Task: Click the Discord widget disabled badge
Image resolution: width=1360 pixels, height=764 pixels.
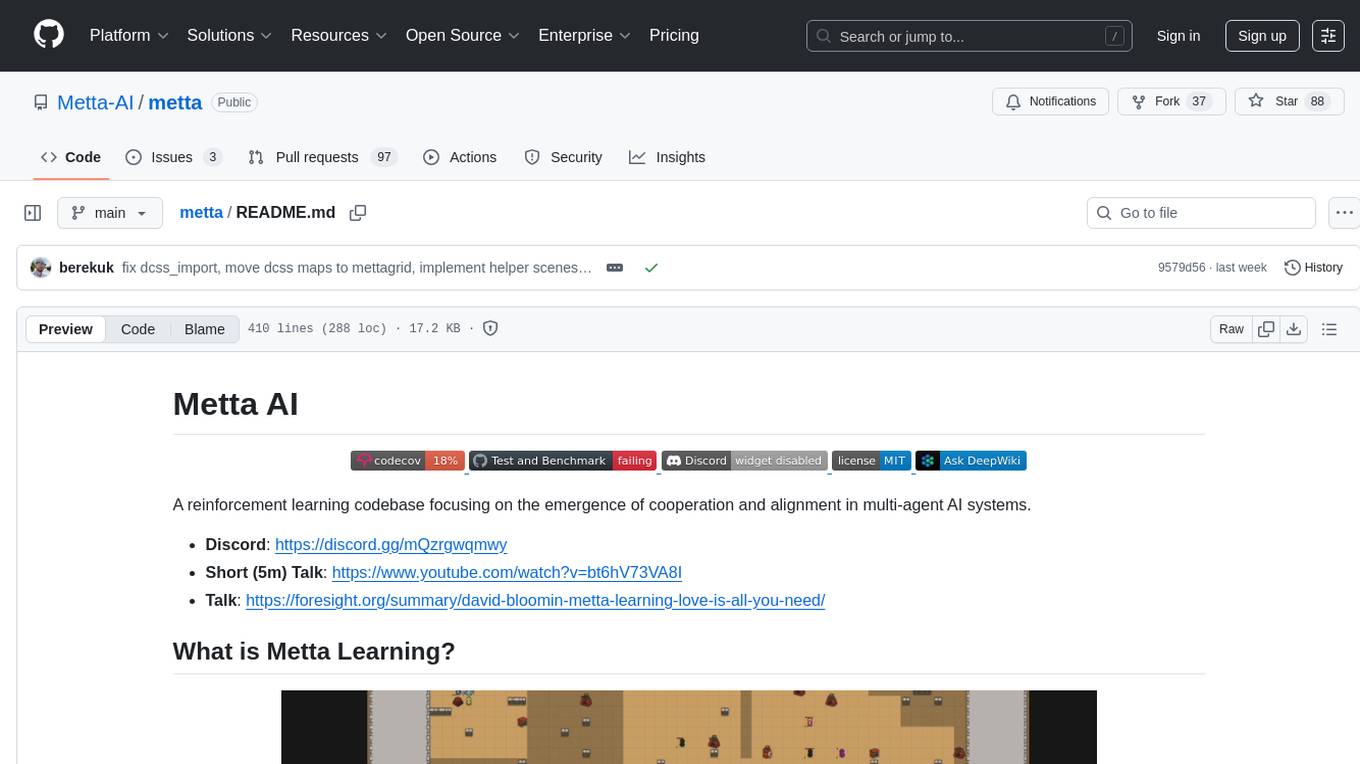Action: click(x=745, y=461)
